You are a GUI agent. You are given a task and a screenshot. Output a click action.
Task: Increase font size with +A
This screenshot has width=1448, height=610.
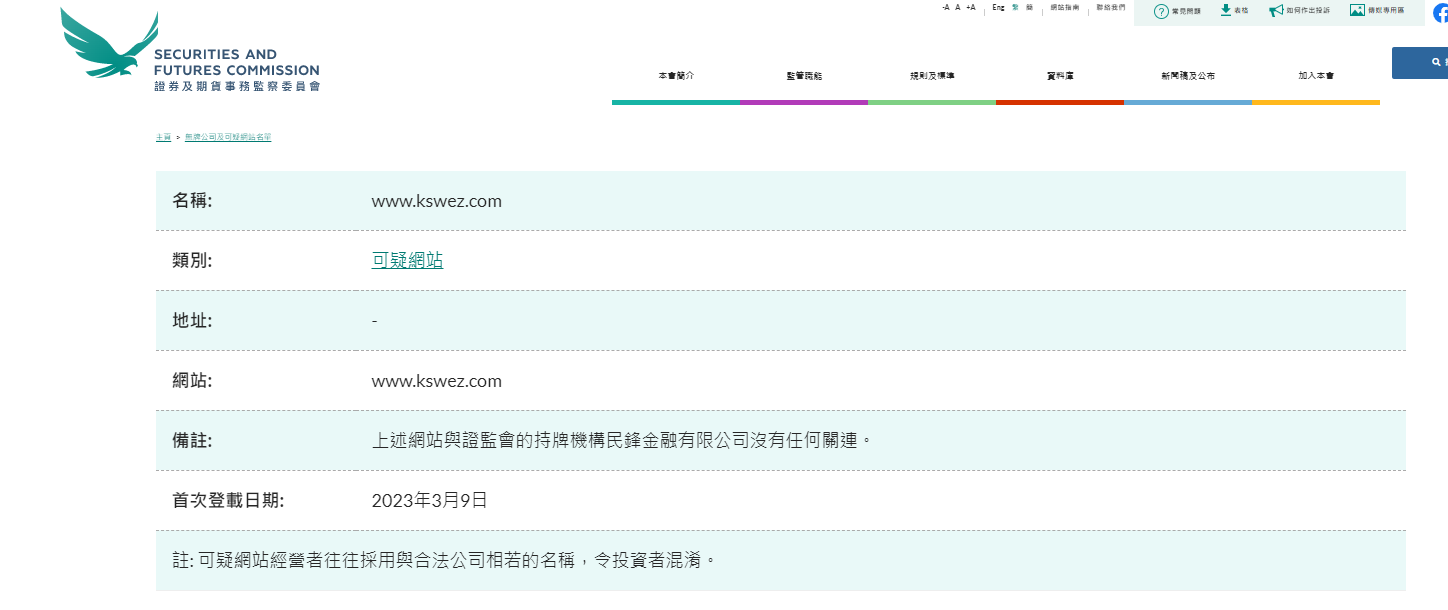click(x=970, y=7)
